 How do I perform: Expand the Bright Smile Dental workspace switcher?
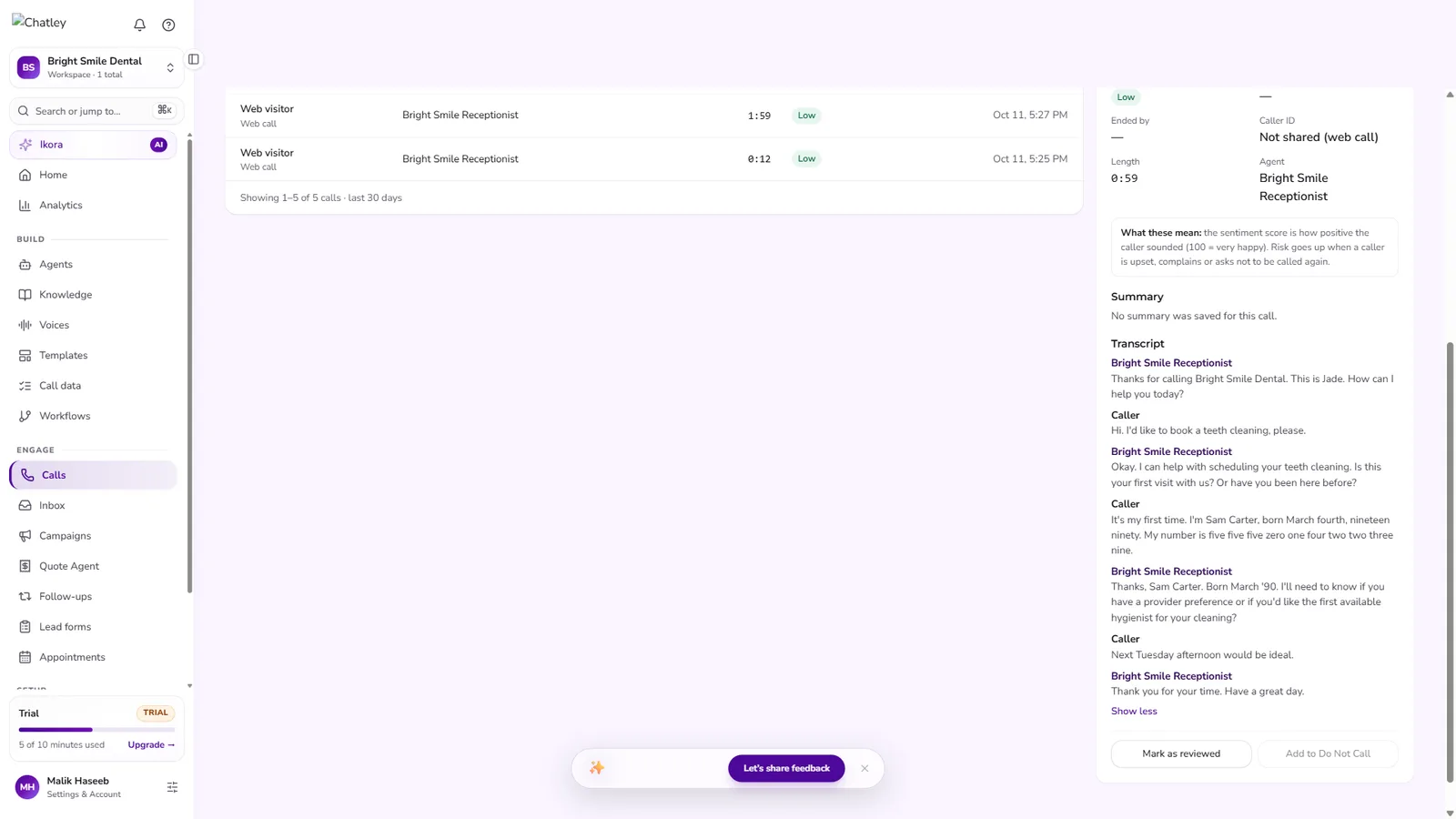(96, 67)
